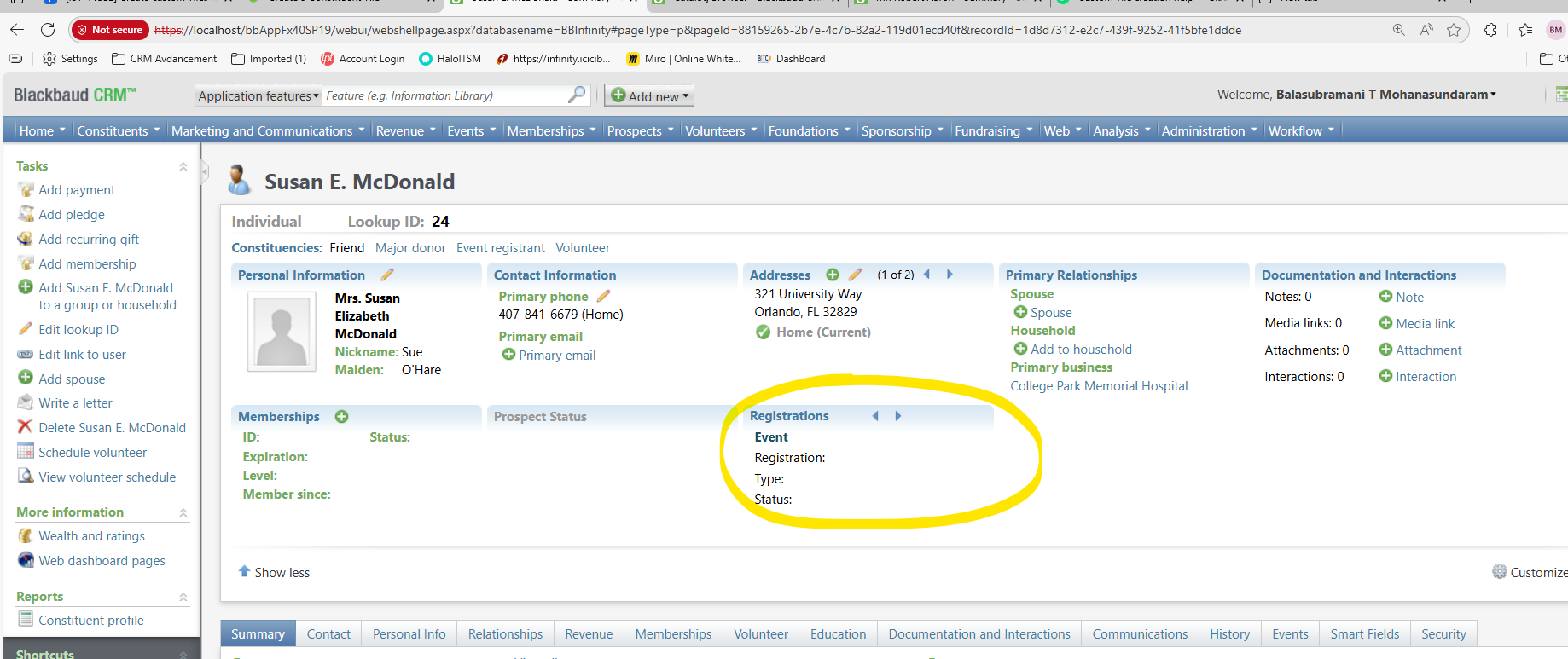1568x659 pixels.
Task: Click Edit lookup ID link
Action: tap(78, 330)
